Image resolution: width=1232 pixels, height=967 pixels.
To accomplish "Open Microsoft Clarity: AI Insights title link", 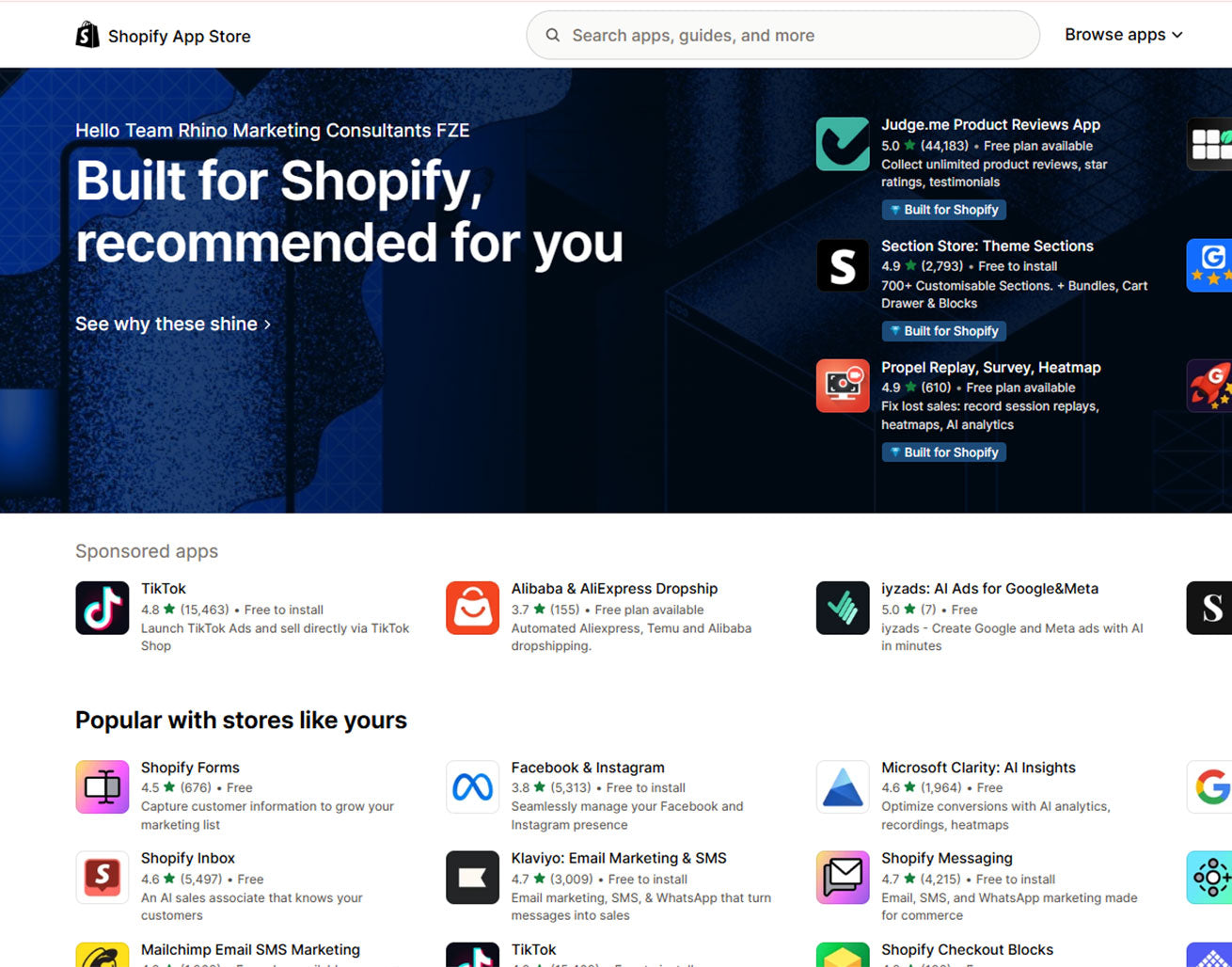I will pos(978,768).
